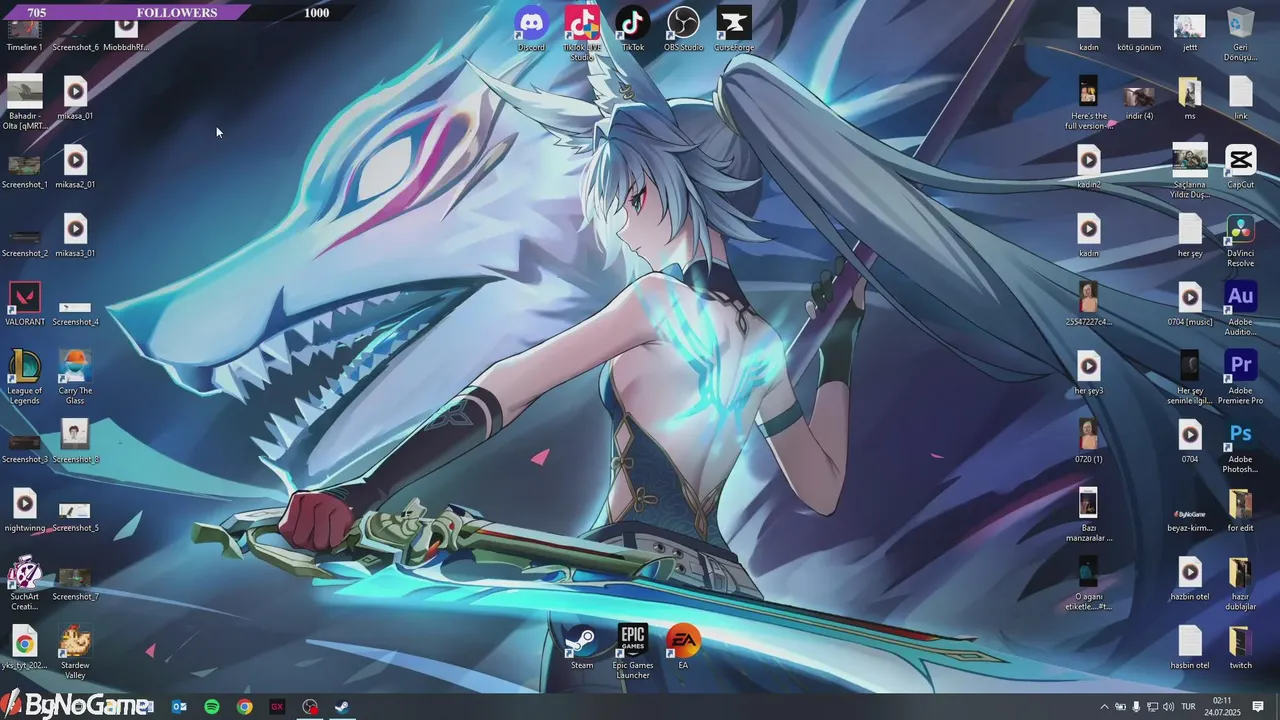
Task: Select the VALORANT desktop shortcut
Action: [25, 304]
